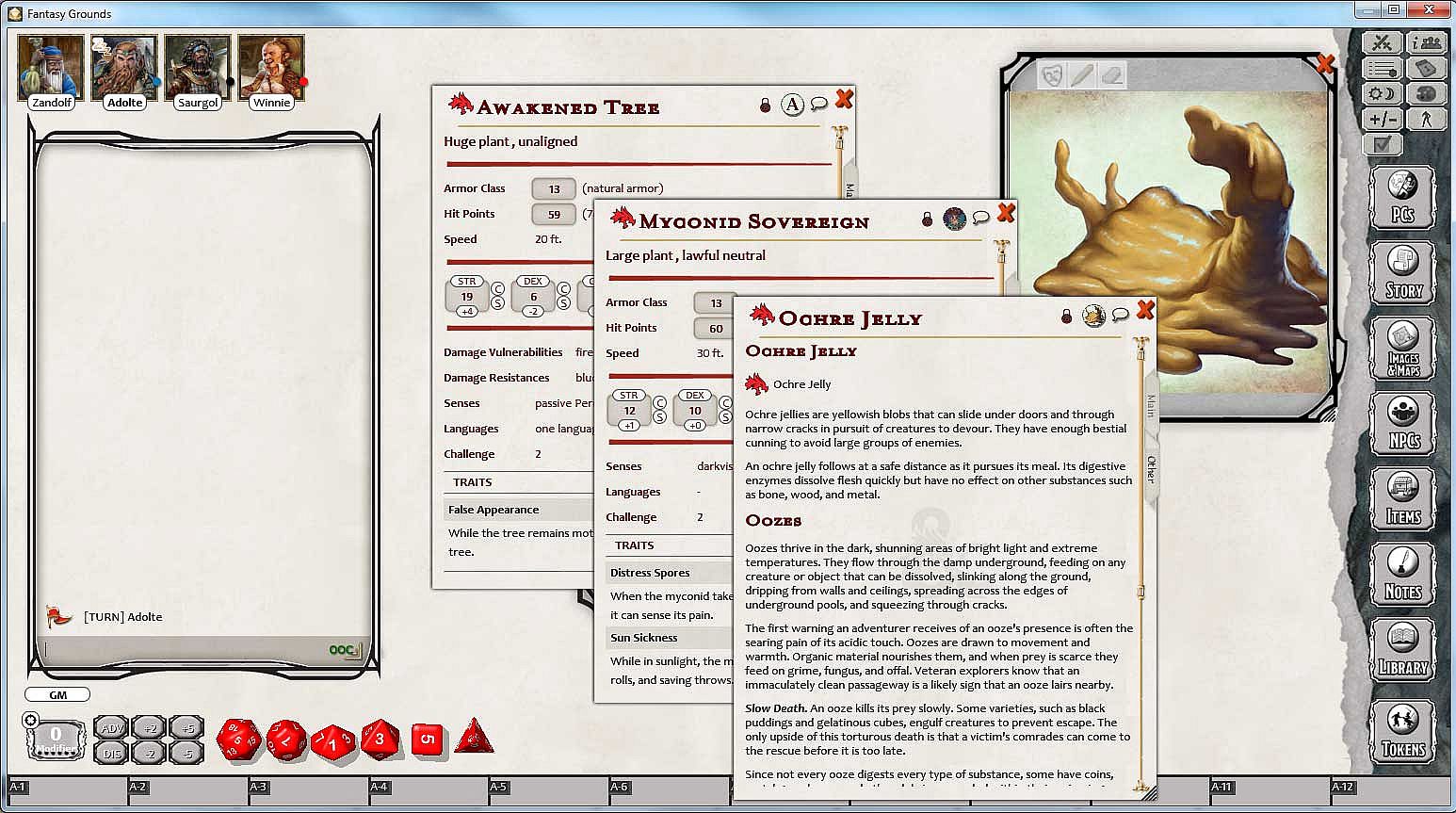Image resolution: width=1456 pixels, height=813 pixels.
Task: Open the effects walking figure icon
Action: click(x=1427, y=120)
